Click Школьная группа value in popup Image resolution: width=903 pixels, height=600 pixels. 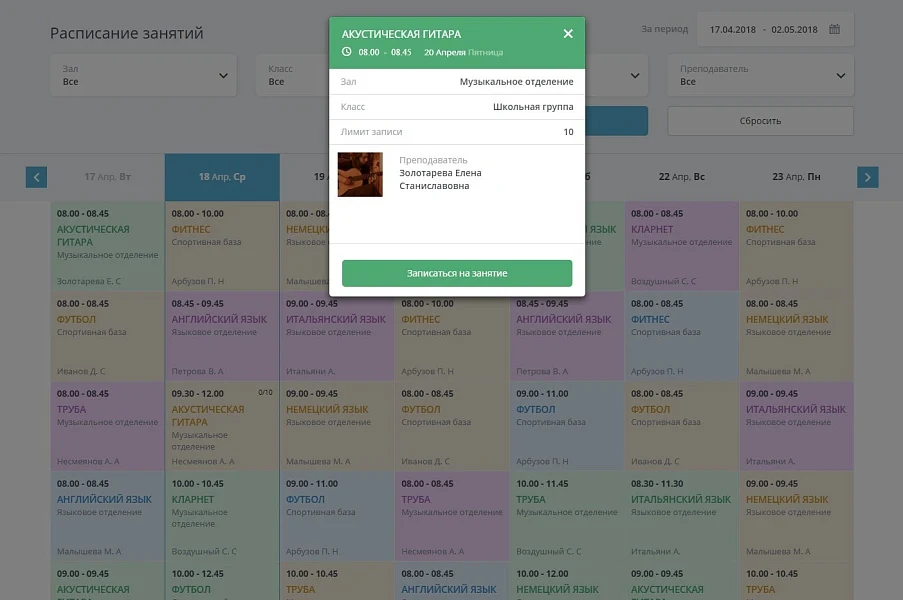(533, 107)
